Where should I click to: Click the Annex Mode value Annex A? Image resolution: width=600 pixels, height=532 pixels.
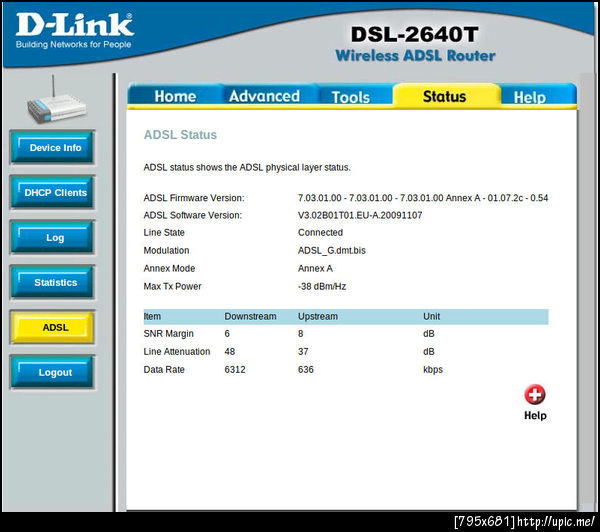click(315, 268)
